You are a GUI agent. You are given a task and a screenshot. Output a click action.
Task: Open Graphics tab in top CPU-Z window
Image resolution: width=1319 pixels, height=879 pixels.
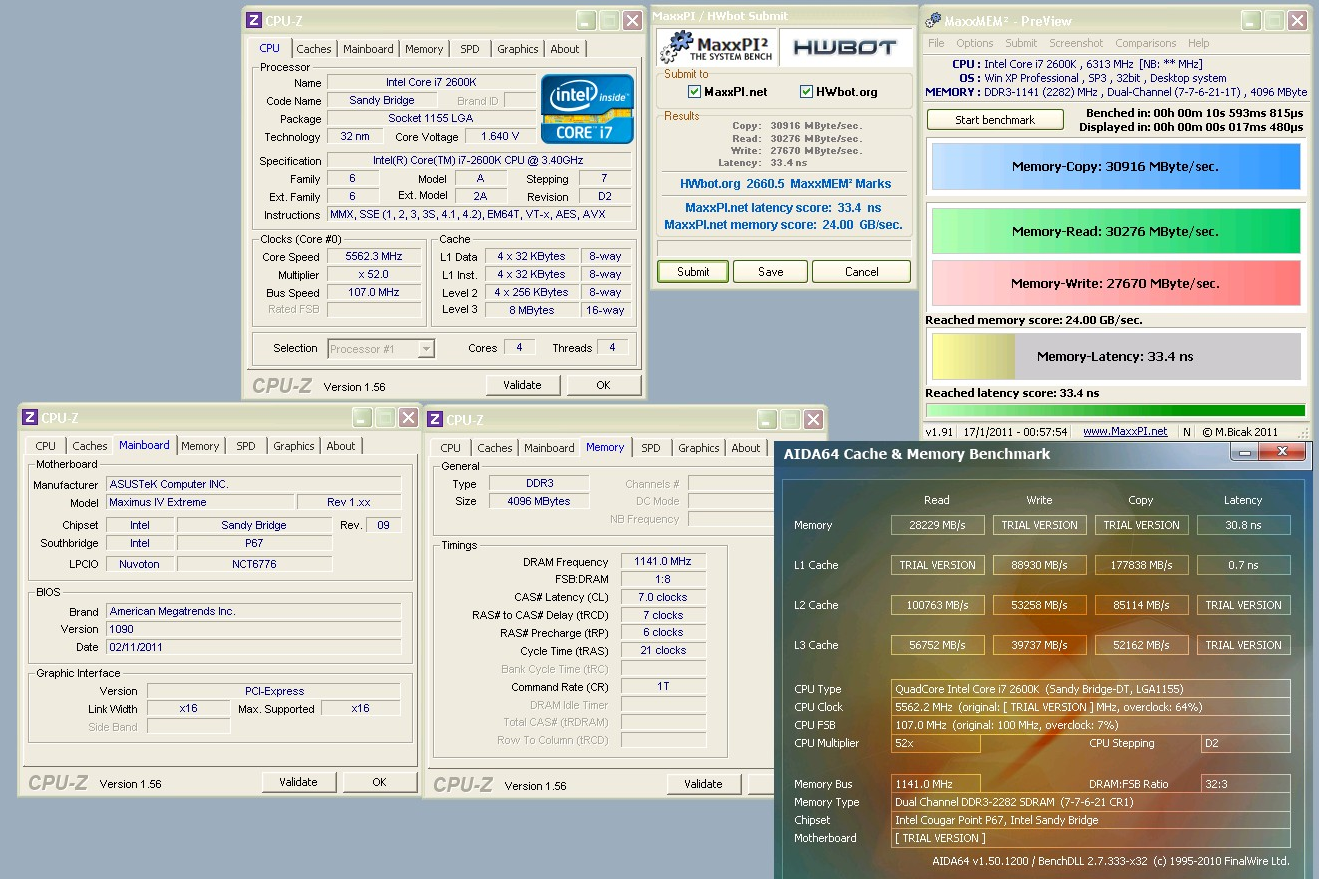pyautogui.click(x=518, y=49)
